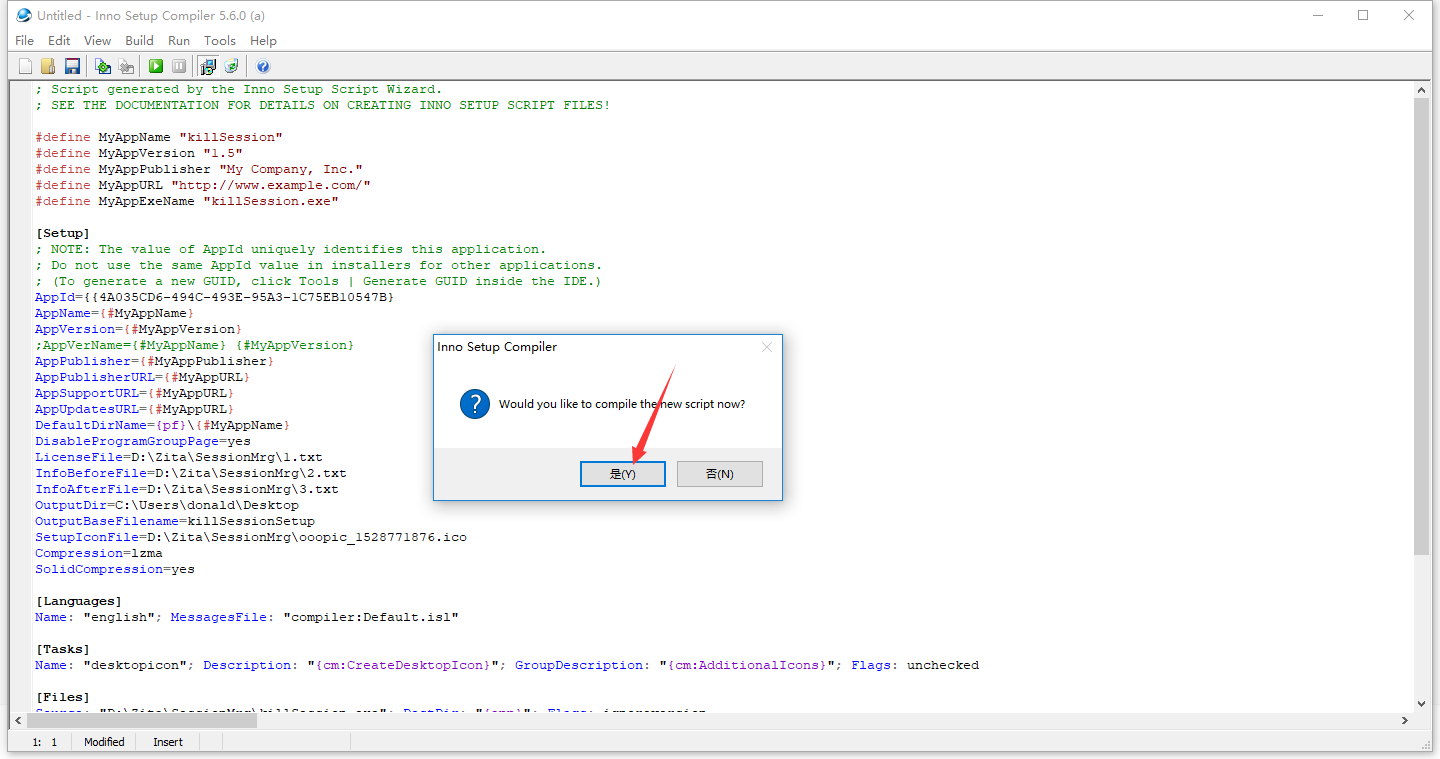Click the [Tasks] section header
Screen dimensions: 1440x759
coord(63,649)
